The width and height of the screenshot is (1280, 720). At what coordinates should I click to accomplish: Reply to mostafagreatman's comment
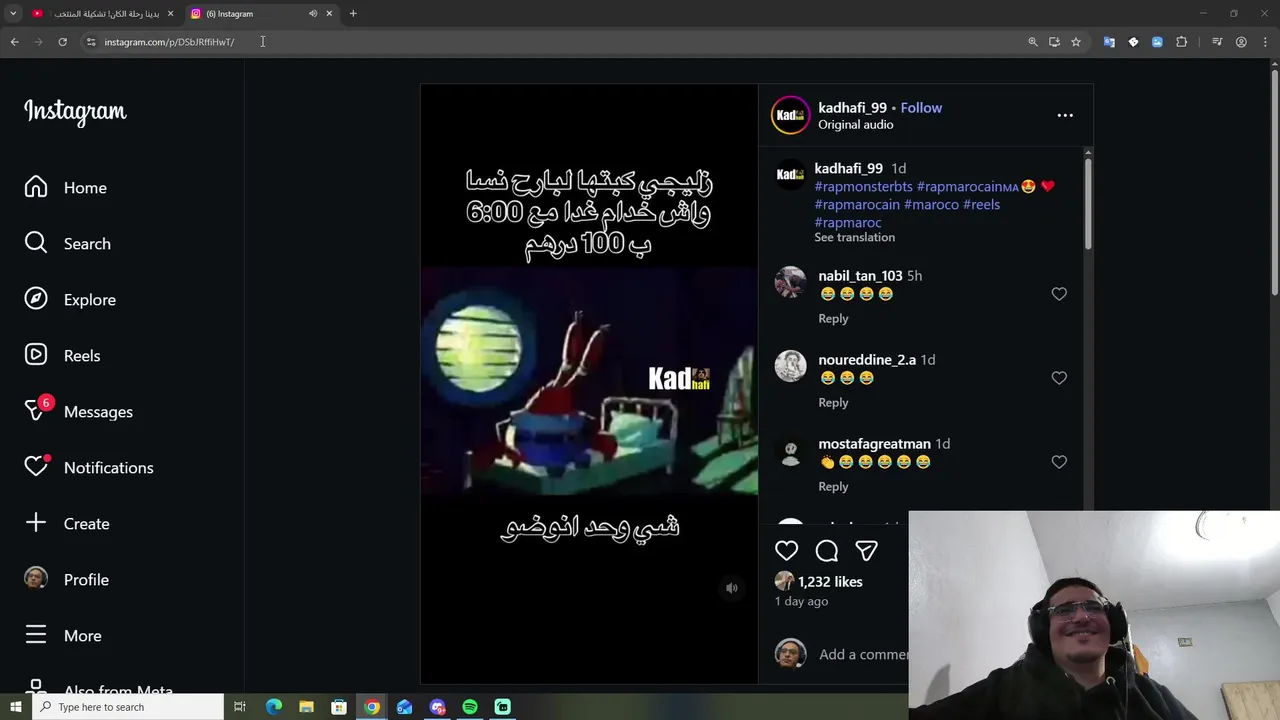pyautogui.click(x=833, y=487)
